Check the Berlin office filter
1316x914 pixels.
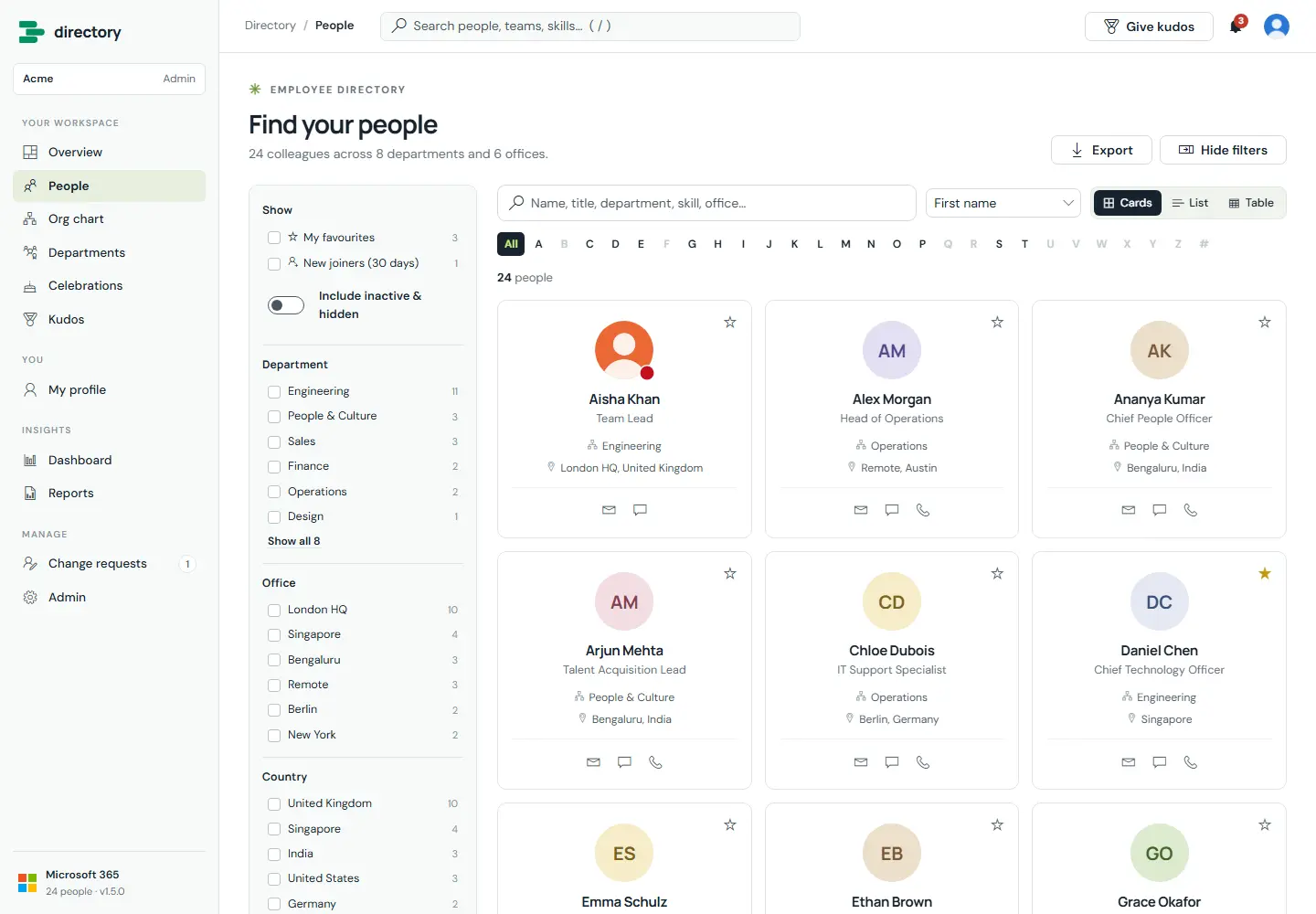274,709
